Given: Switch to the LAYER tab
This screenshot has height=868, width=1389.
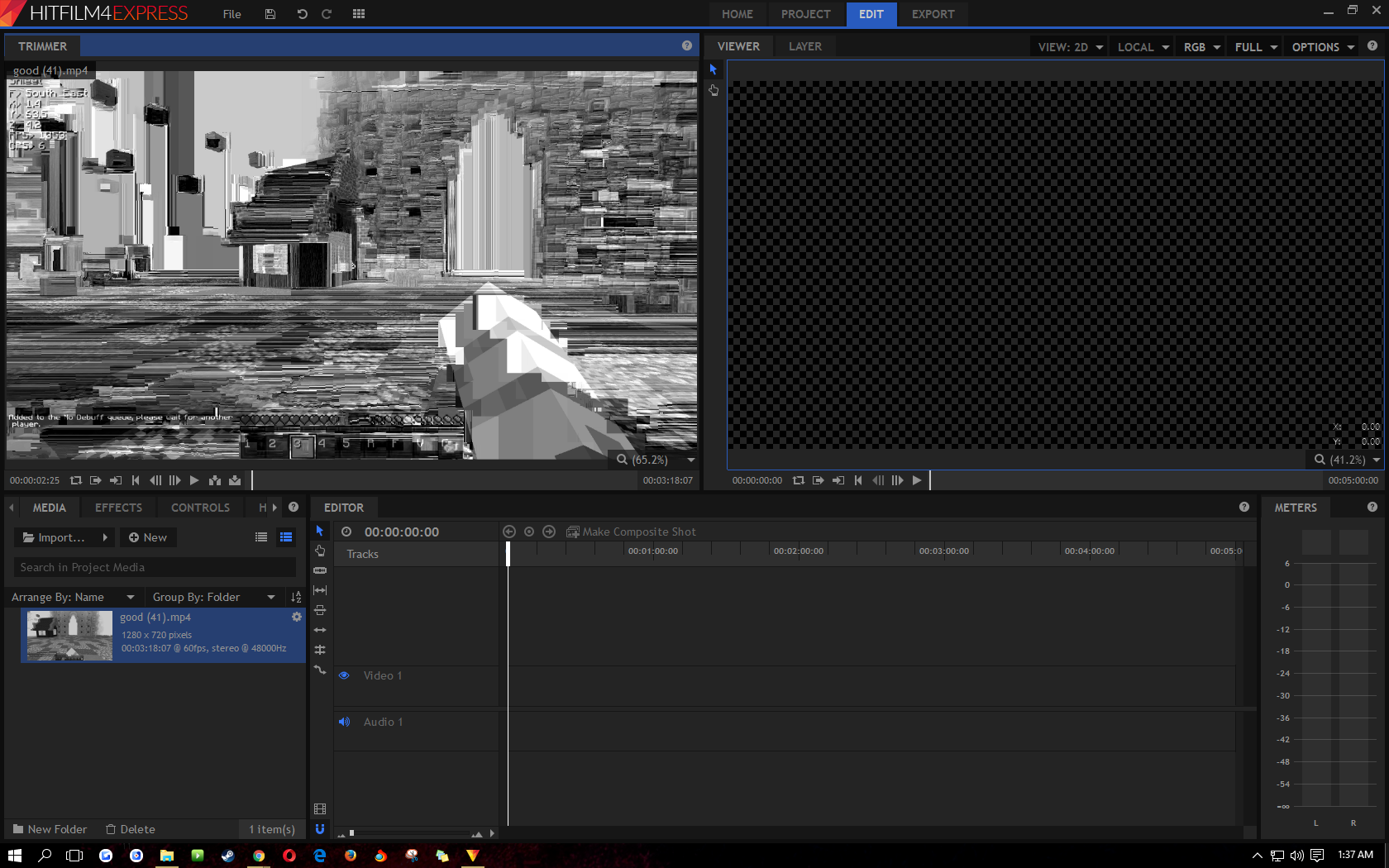Looking at the screenshot, I should [805, 46].
